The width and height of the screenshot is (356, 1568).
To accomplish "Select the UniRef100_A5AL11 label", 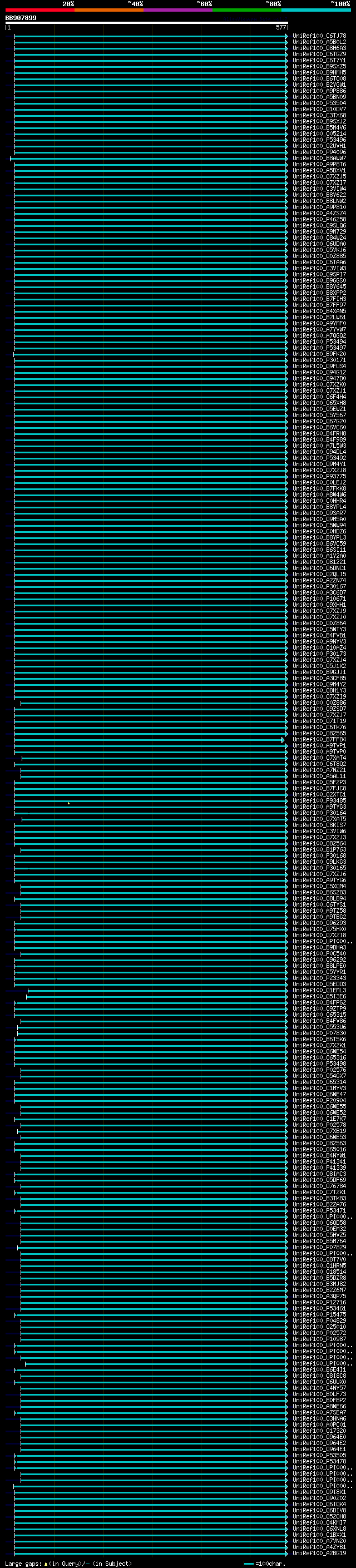I will (x=319, y=776).
